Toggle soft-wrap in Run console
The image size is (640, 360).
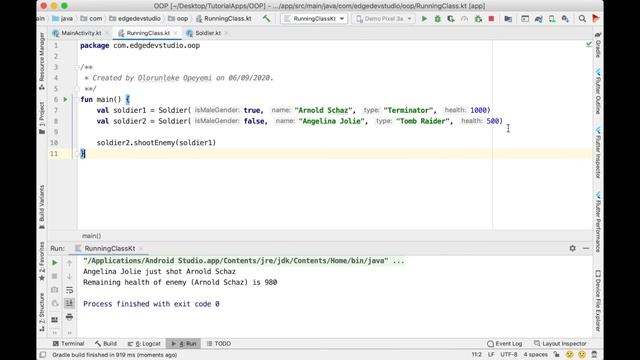[69, 290]
